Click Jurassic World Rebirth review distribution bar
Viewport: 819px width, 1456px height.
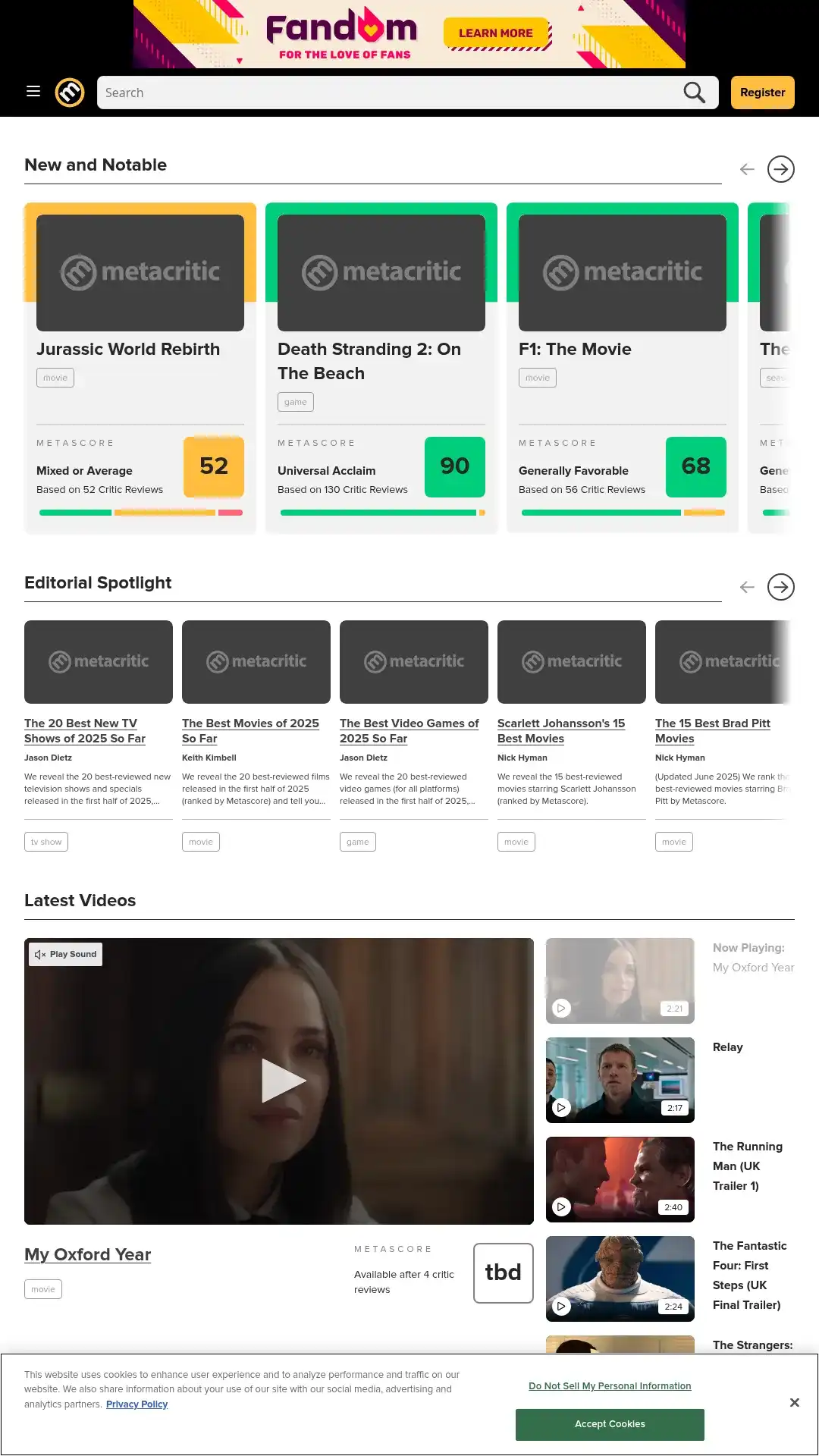140,513
